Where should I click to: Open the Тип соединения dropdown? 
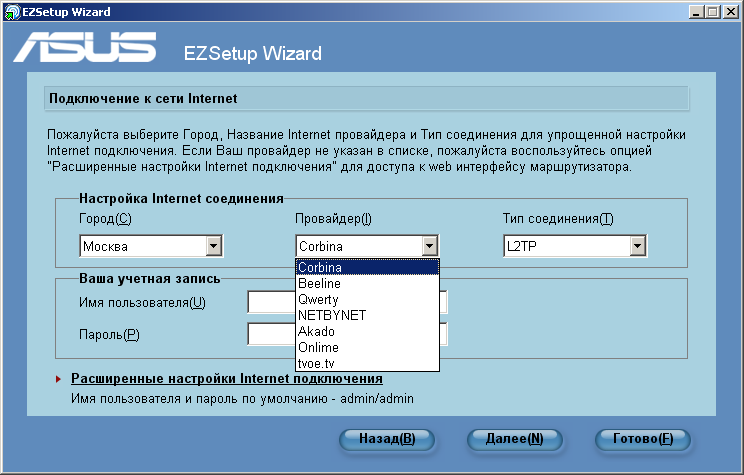click(638, 246)
